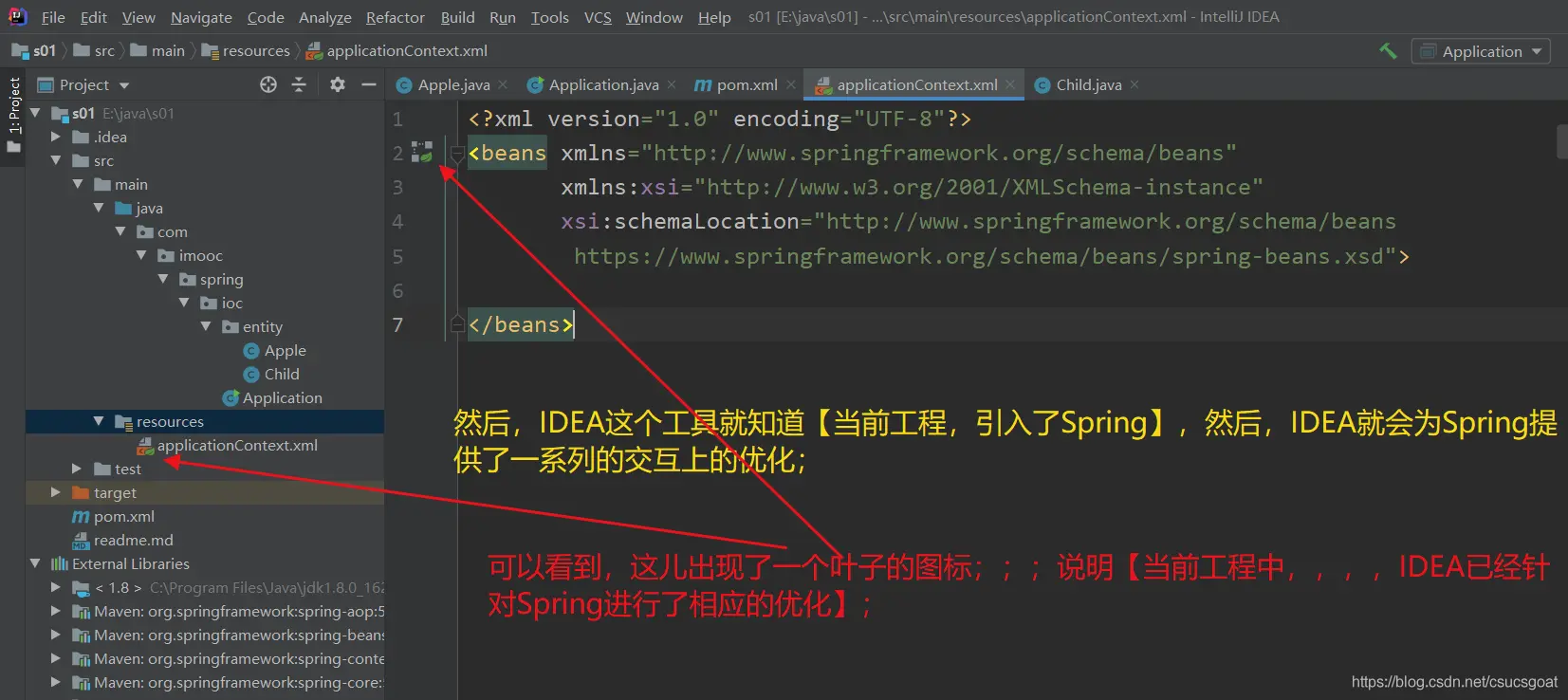Close the applicationContext.xml editor tab
This screenshot has height=700, width=1568.
click(1010, 85)
